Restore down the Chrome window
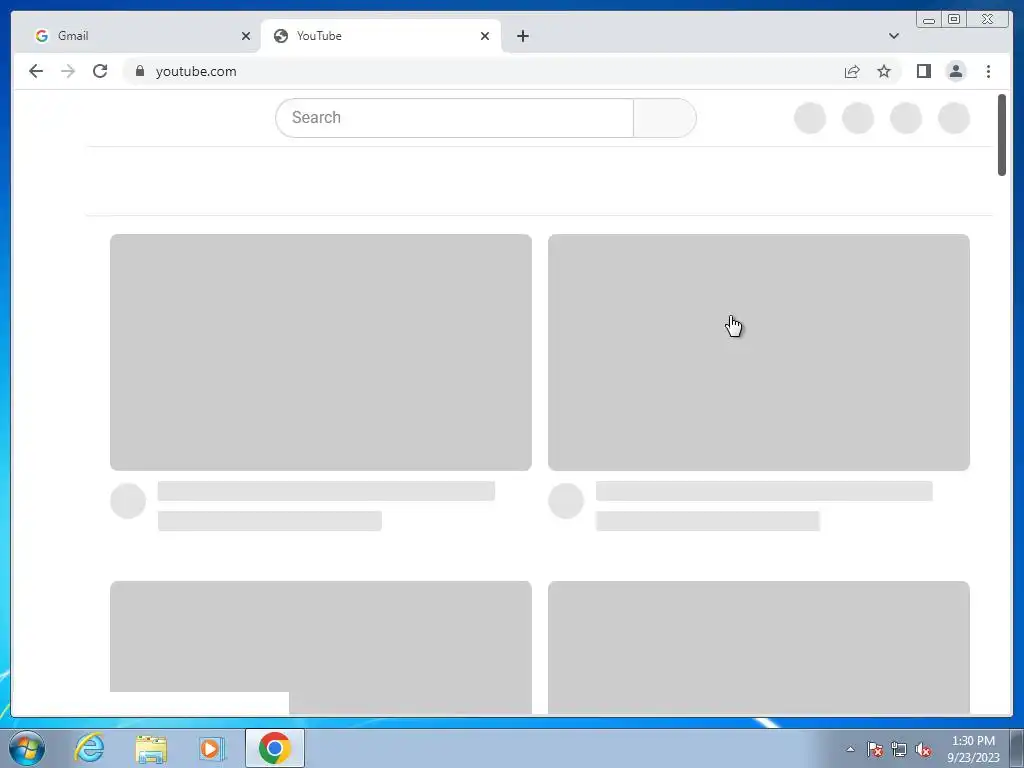 coord(953,20)
